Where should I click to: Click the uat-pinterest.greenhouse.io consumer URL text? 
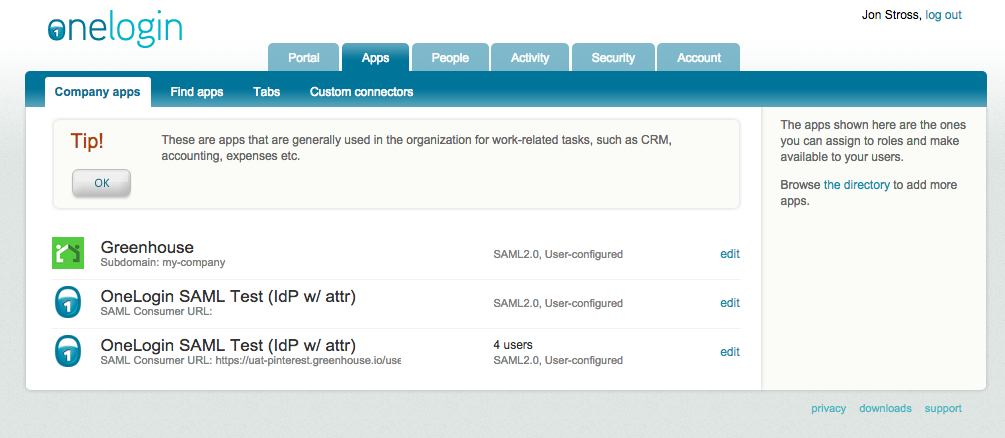tap(308, 360)
